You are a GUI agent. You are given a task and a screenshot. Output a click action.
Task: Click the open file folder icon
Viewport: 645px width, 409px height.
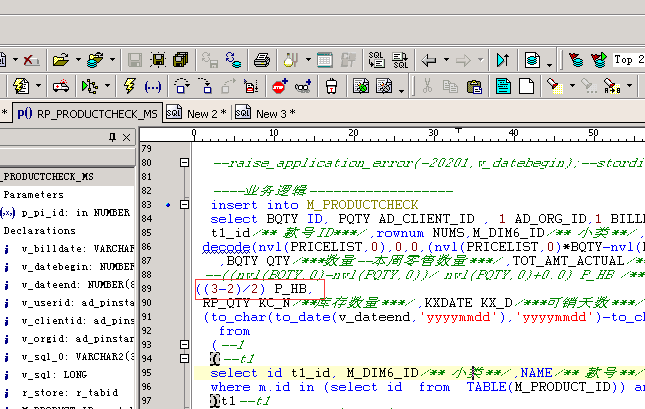pyautogui.click(x=61, y=60)
